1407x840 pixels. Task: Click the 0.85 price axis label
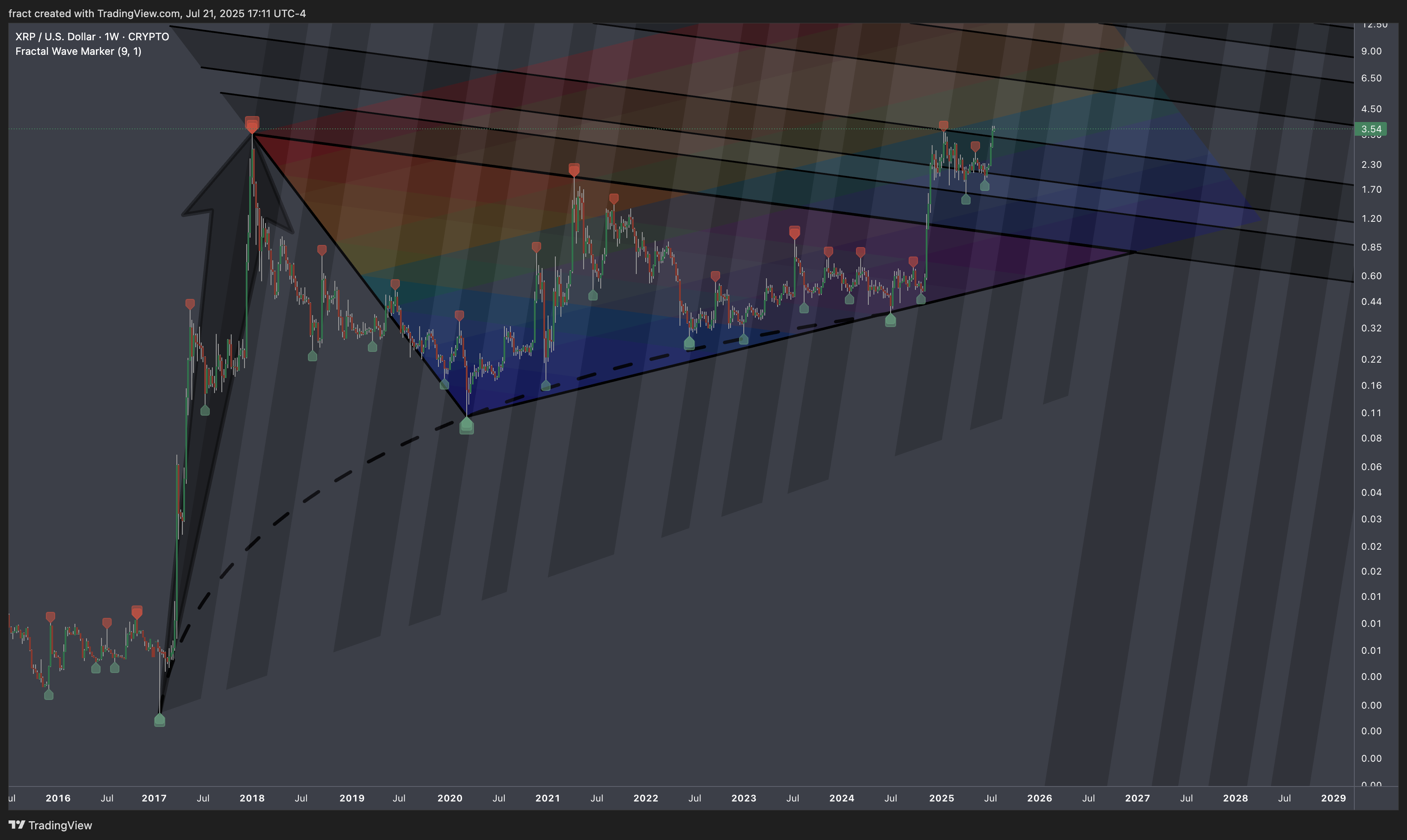pos(1371,247)
